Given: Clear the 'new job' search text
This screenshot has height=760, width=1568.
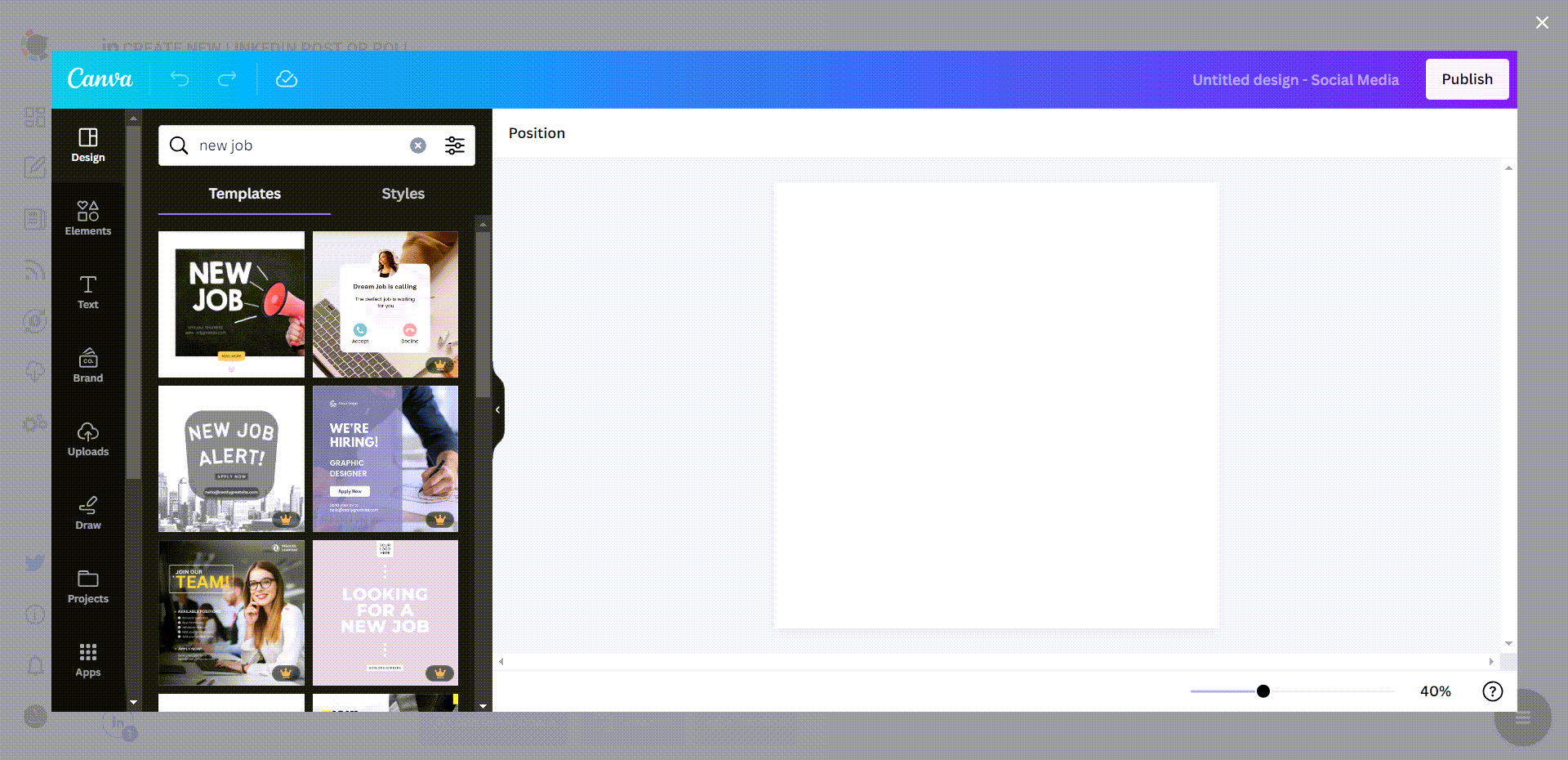Looking at the screenshot, I should point(418,145).
